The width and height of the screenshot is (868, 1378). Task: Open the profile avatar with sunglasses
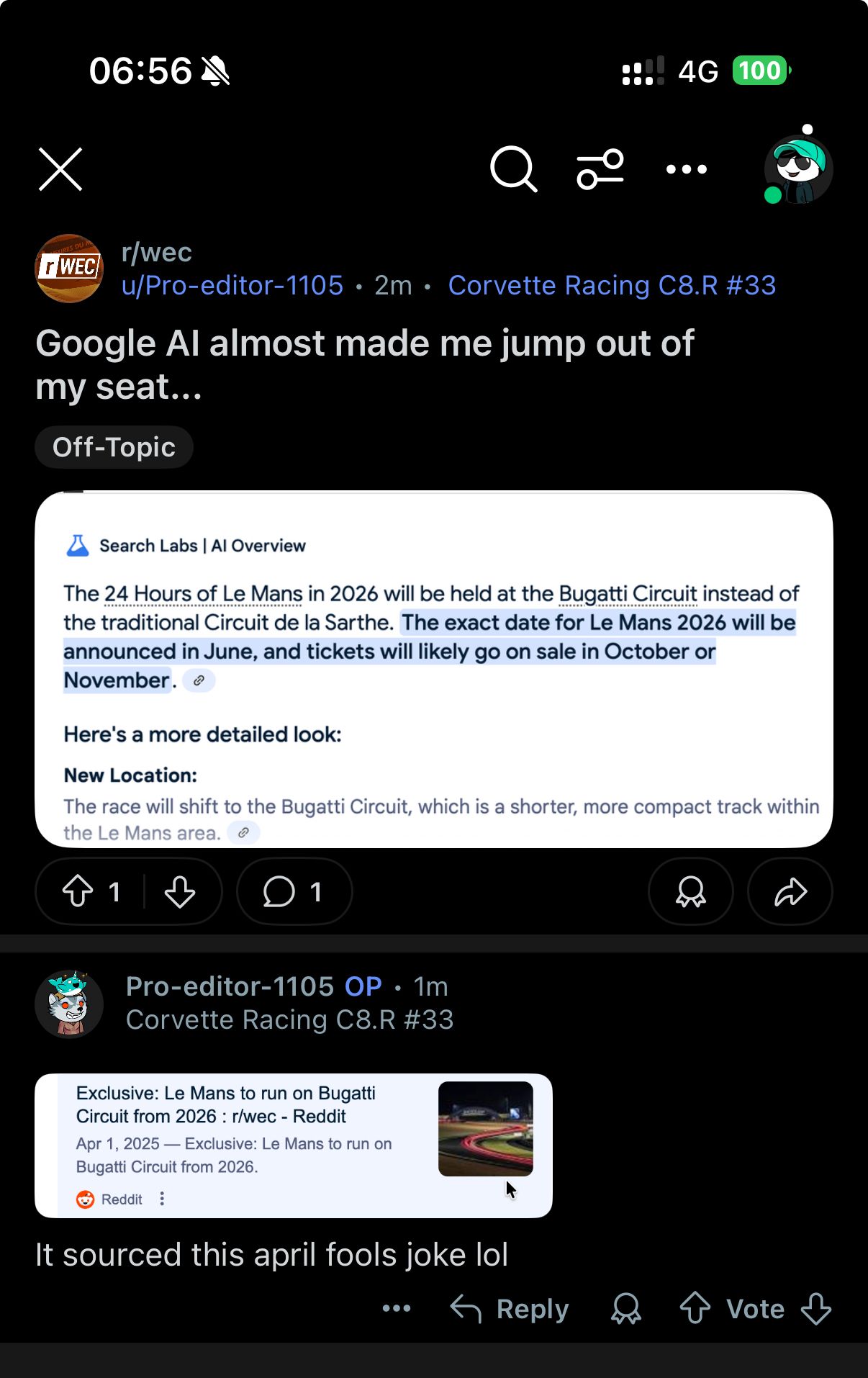point(798,169)
